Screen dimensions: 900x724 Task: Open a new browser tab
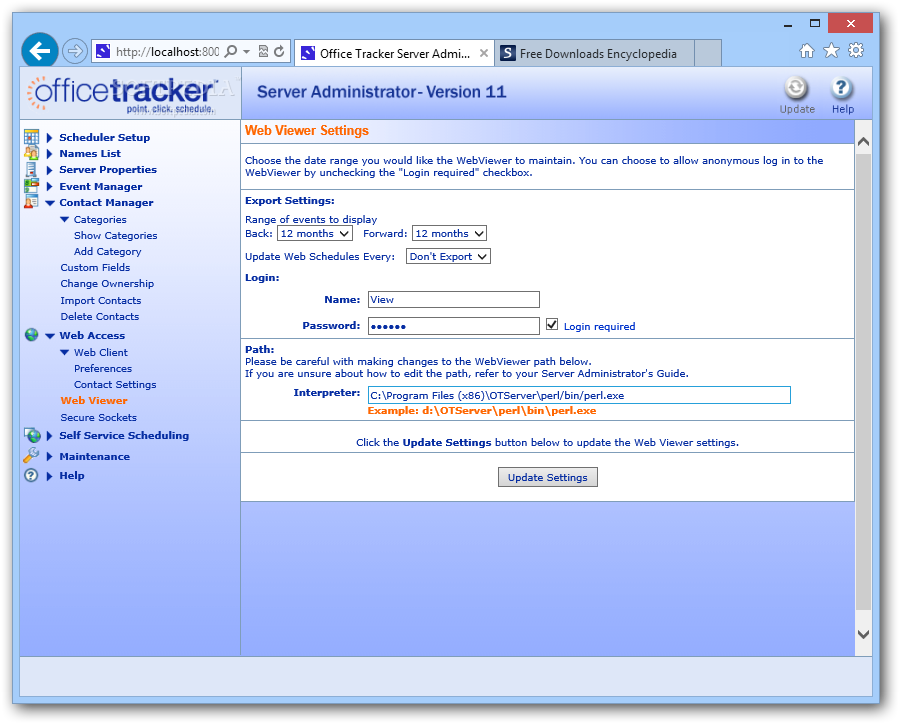tap(708, 53)
